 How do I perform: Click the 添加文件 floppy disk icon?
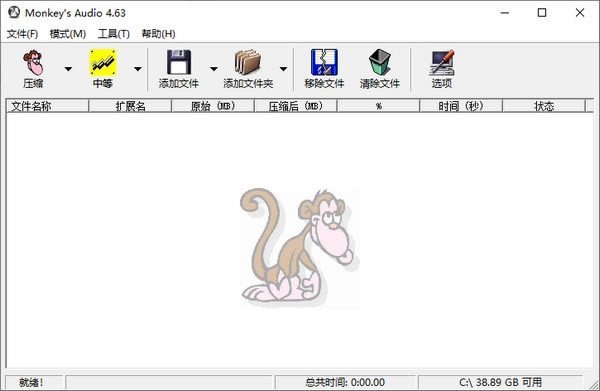click(179, 62)
